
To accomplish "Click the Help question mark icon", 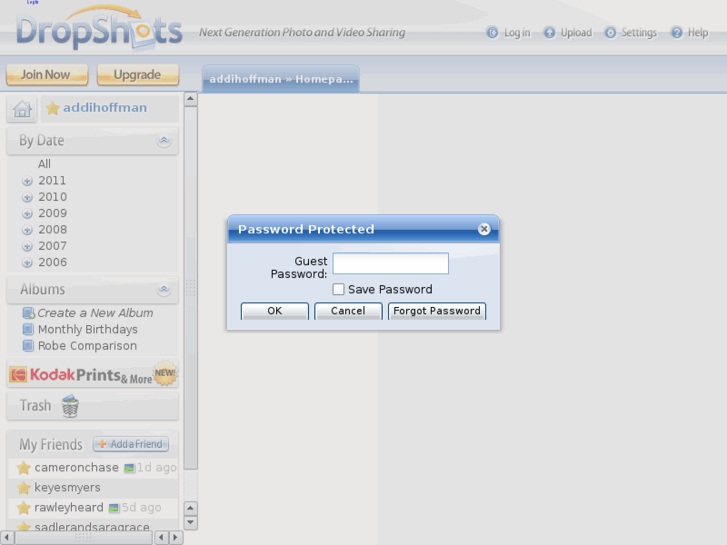I will pos(677,32).
